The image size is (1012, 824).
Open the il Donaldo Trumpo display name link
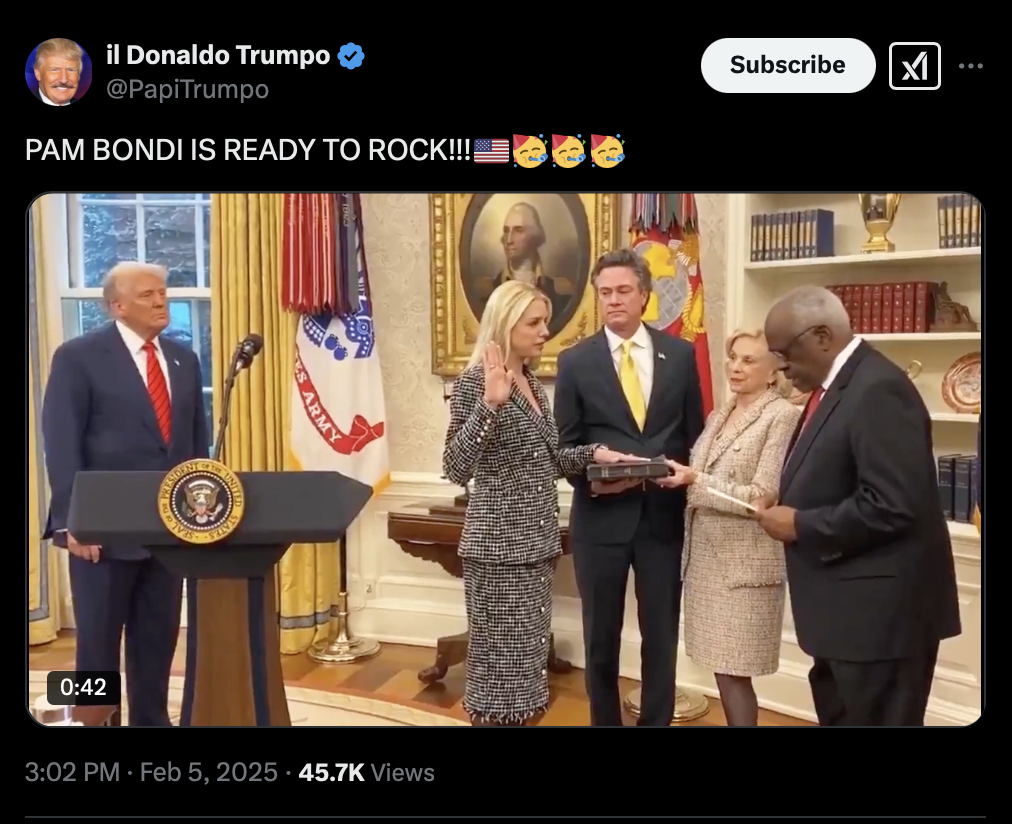[218, 55]
